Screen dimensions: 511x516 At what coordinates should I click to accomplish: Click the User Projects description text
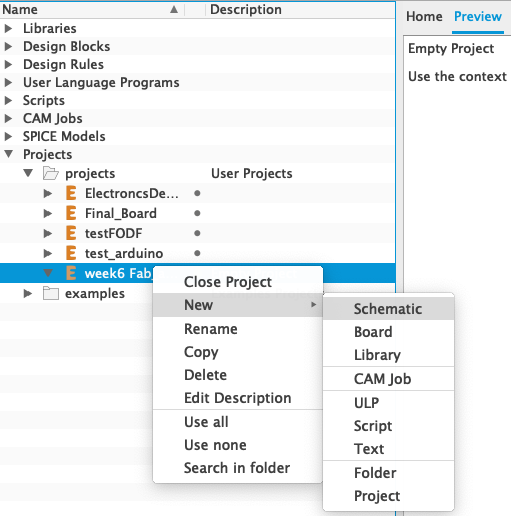pyautogui.click(x=252, y=173)
